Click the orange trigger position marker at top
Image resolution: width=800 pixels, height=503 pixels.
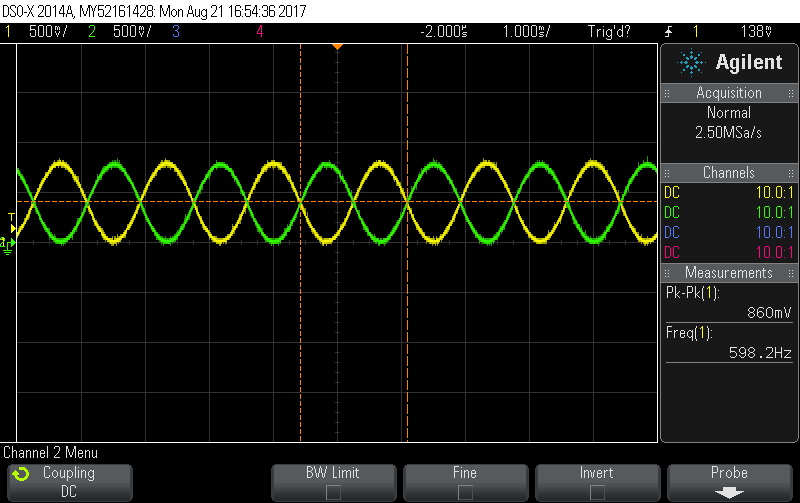337,47
